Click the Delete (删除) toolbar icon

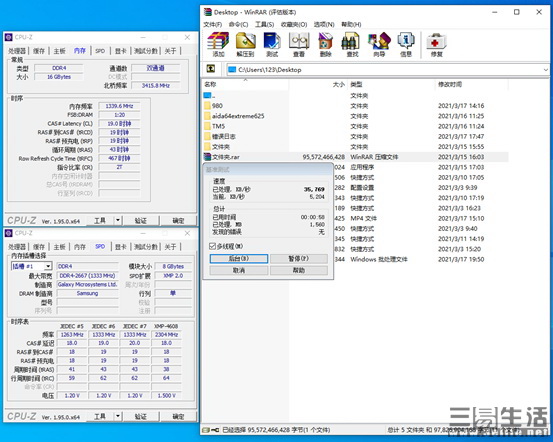pyautogui.click(x=326, y=44)
